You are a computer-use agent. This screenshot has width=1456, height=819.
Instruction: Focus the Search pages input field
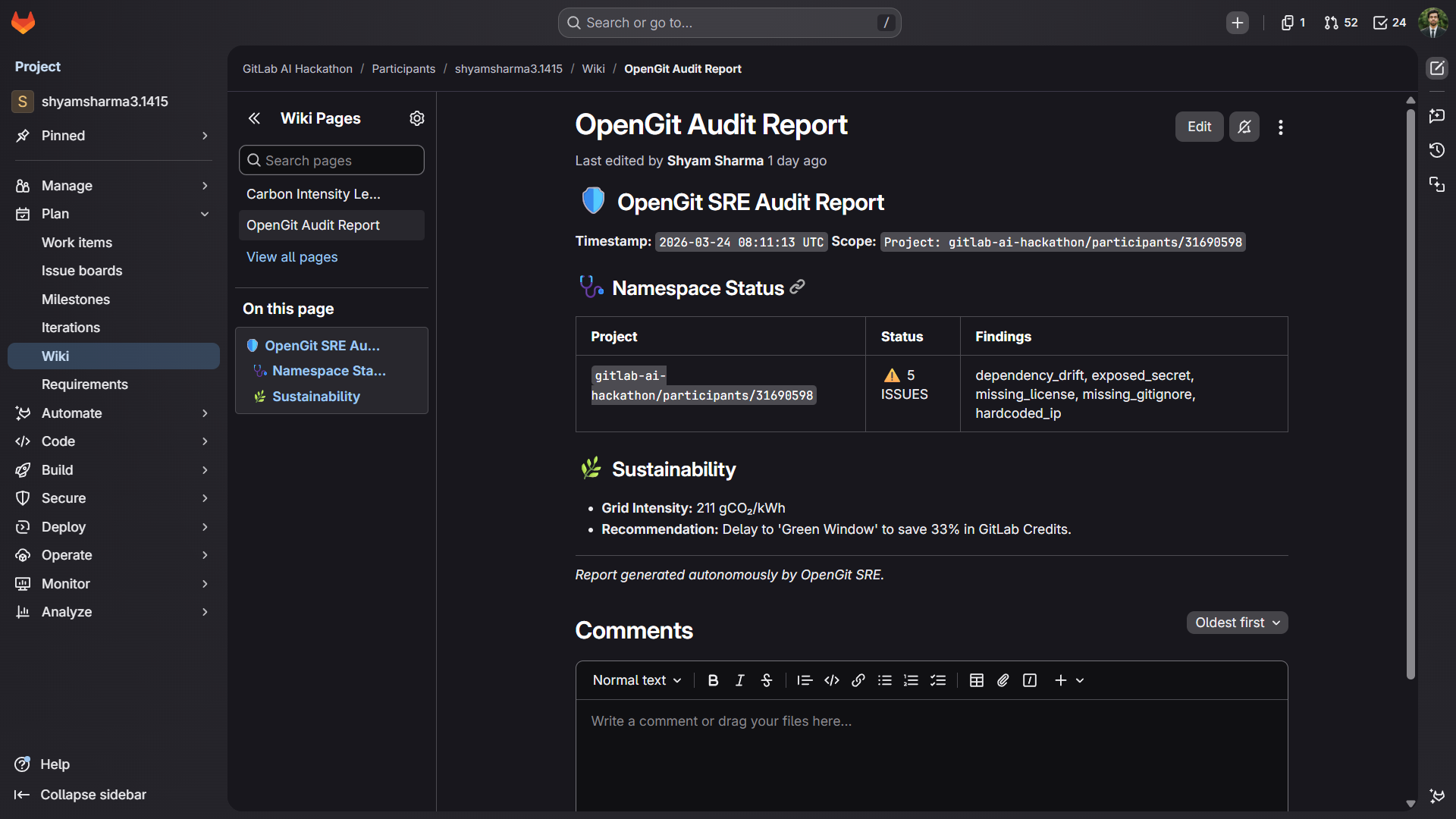(x=331, y=161)
